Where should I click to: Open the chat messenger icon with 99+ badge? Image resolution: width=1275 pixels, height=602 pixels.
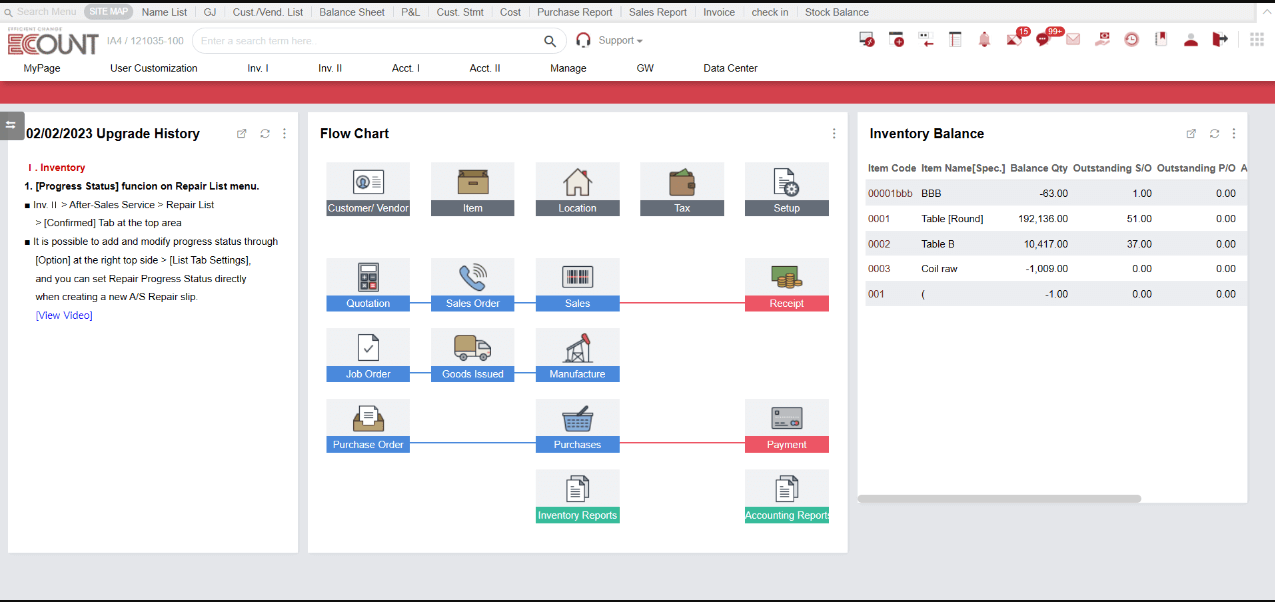point(1044,38)
